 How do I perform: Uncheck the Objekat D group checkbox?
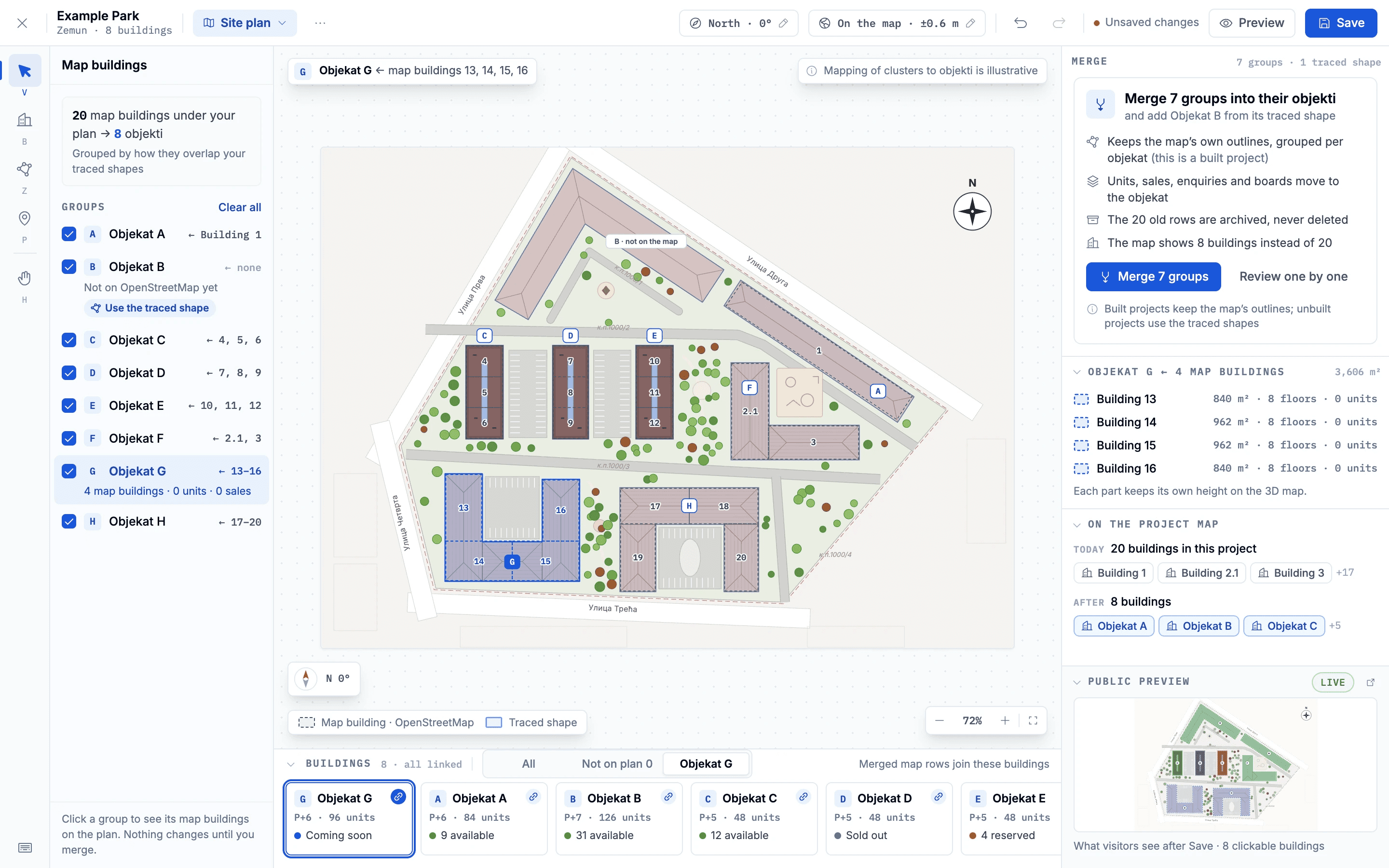[69, 373]
